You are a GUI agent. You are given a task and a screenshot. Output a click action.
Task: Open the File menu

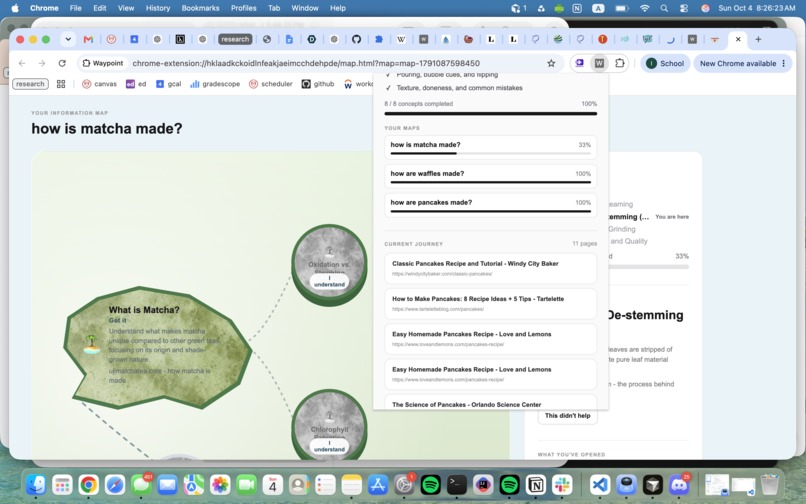pos(76,8)
